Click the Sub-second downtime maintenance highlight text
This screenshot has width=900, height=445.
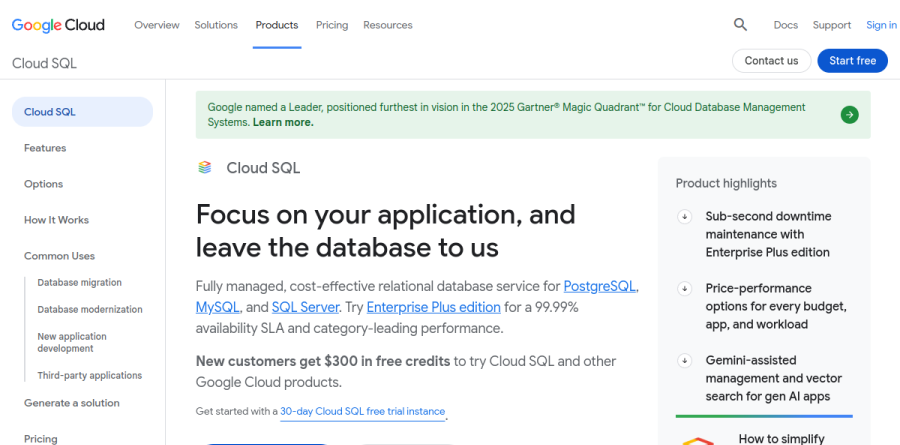pyautogui.click(x=768, y=234)
